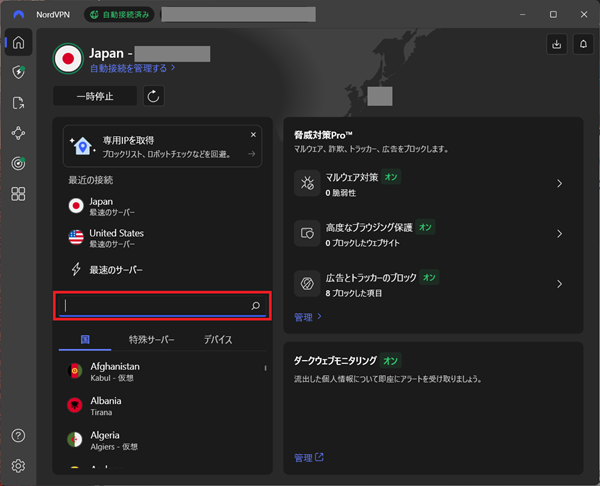Expand the マルウェア対策 row chevron

pos(559,184)
